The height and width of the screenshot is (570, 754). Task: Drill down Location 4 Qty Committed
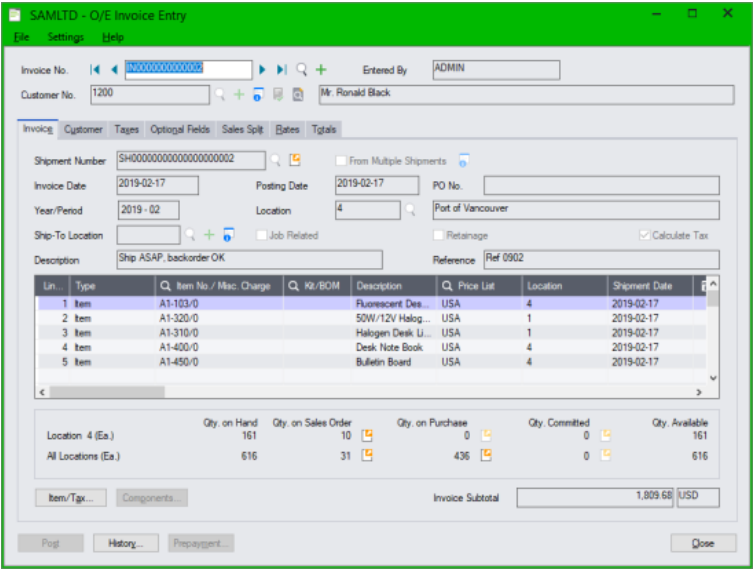(606, 435)
